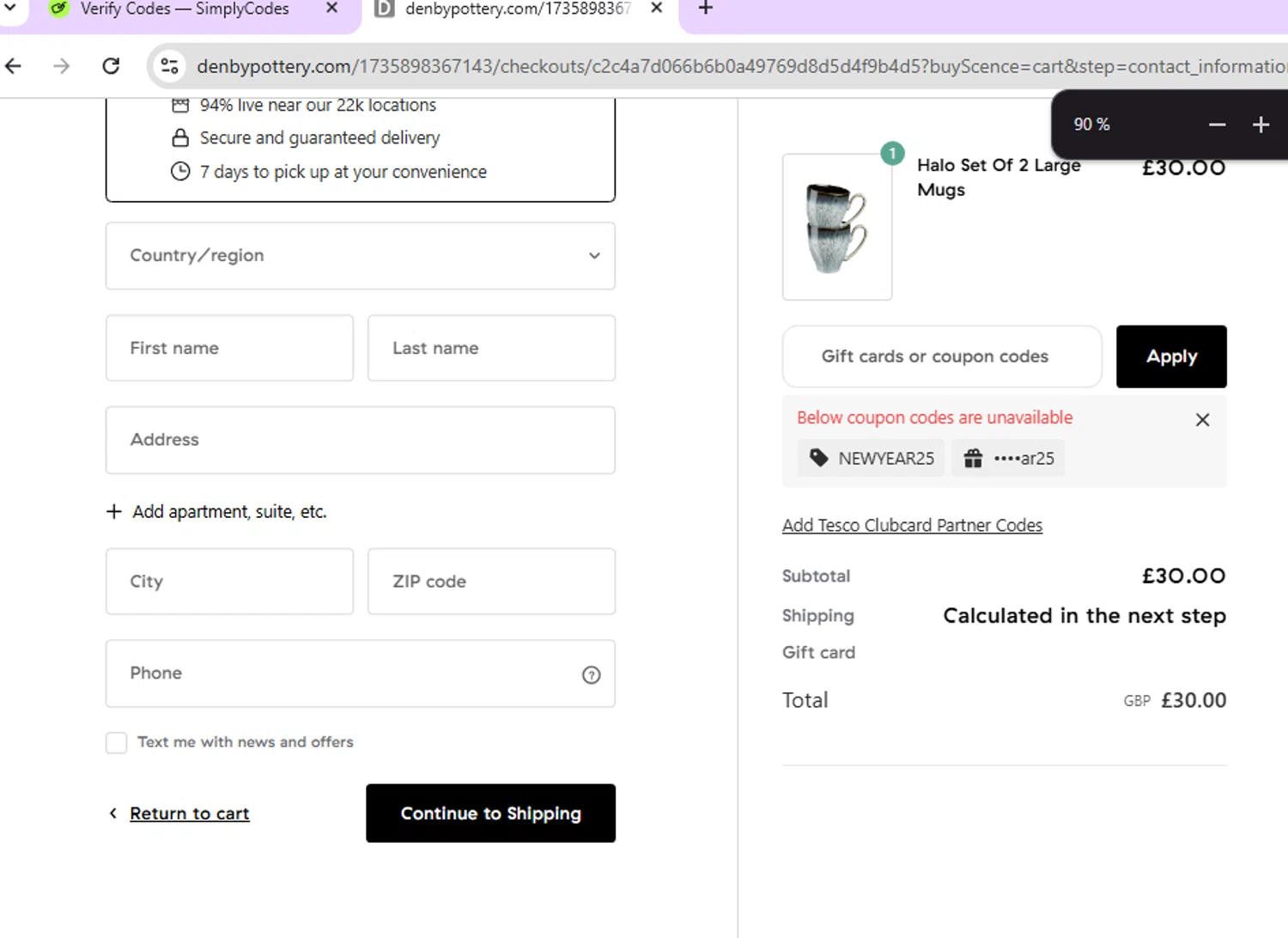Close the denbypottery.com tab

click(657, 9)
